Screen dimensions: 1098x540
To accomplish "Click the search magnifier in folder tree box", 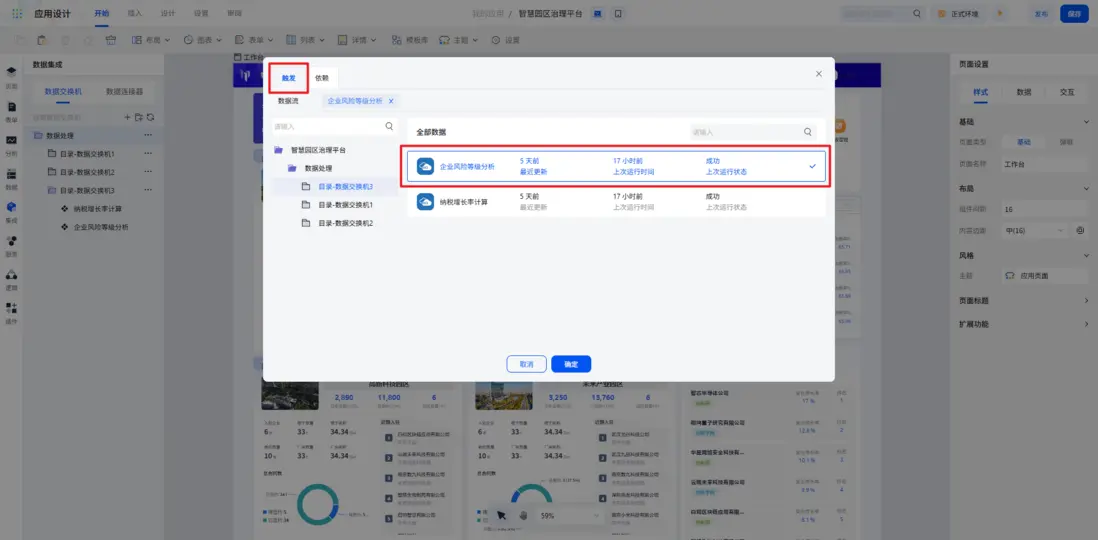I will (389, 127).
